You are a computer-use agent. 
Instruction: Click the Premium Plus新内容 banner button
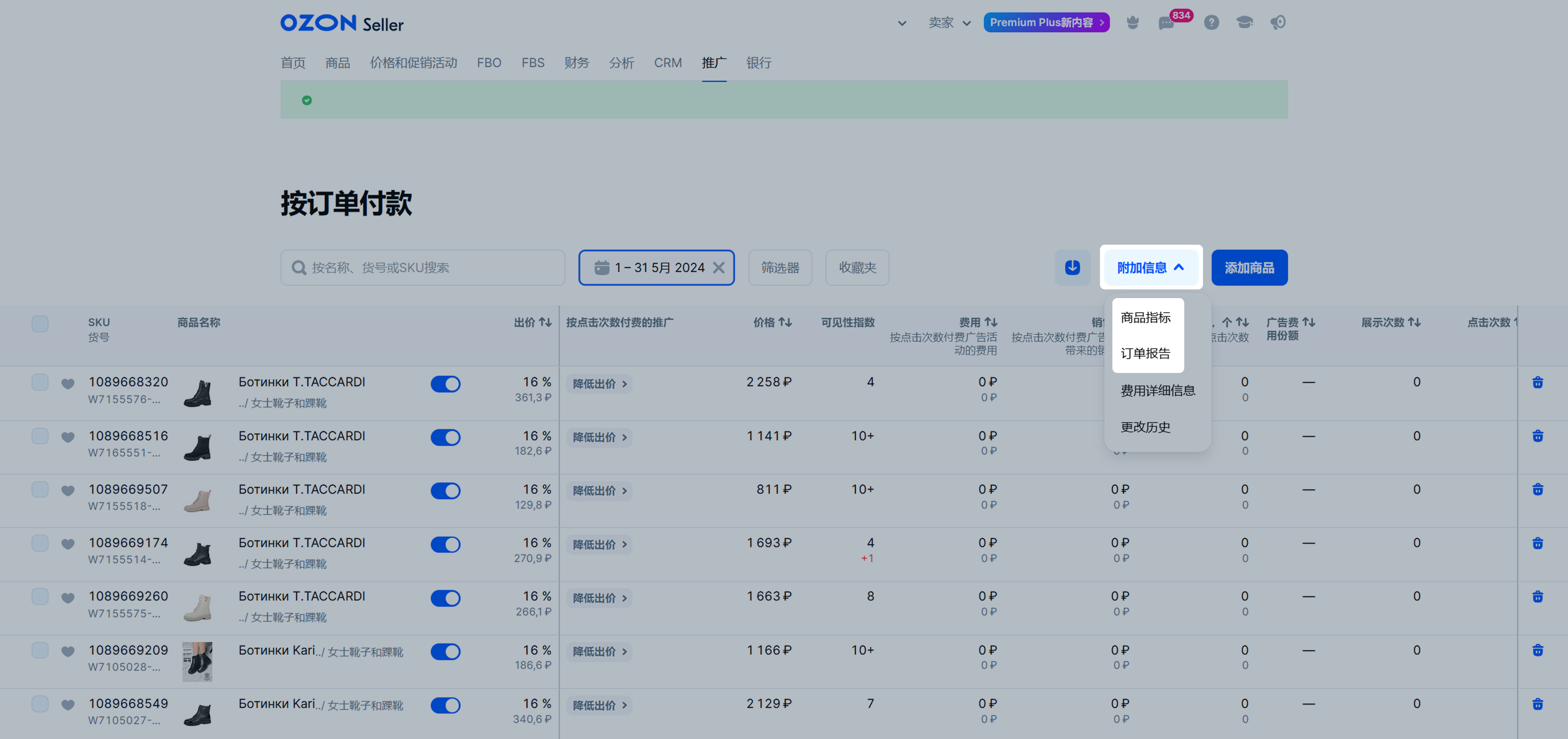[1046, 23]
